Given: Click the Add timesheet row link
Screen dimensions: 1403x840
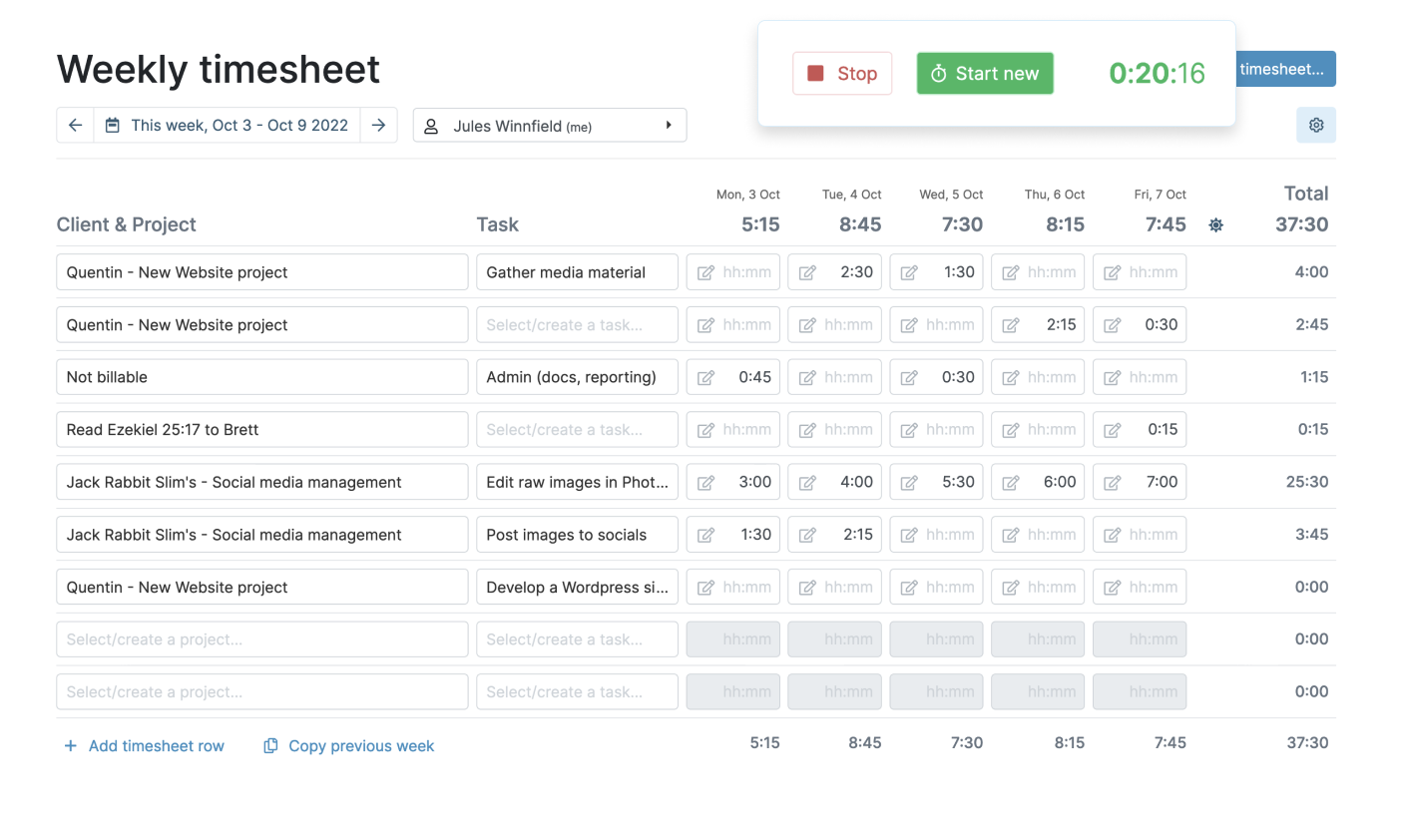Looking at the screenshot, I should pyautogui.click(x=155, y=745).
